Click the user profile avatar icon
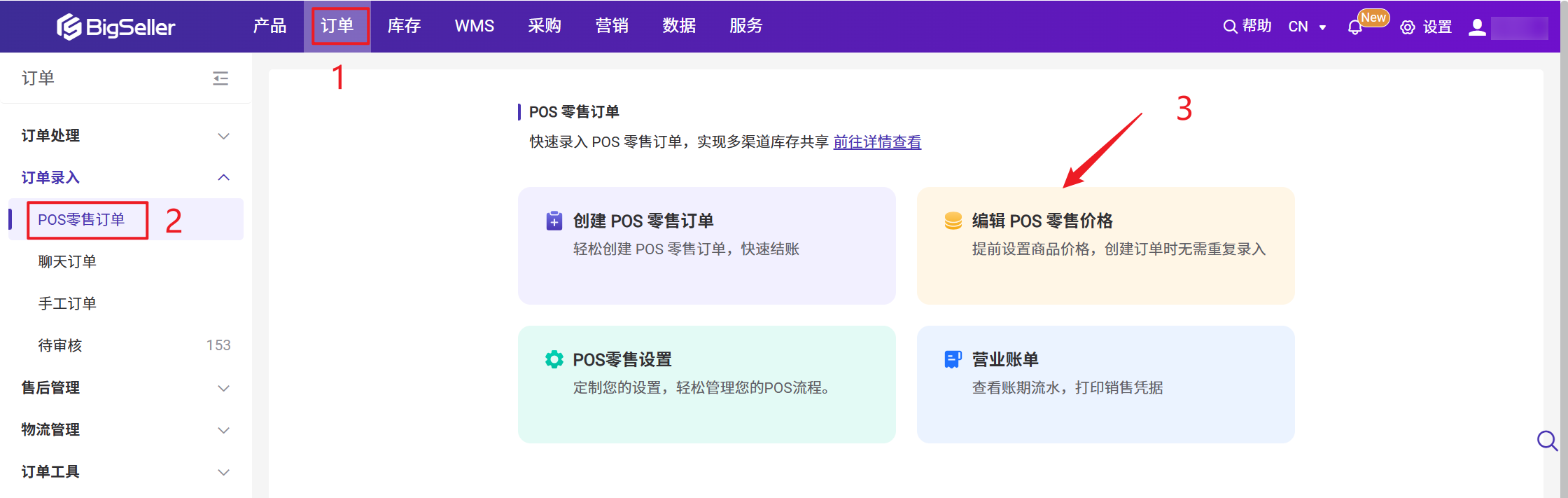 [1477, 27]
